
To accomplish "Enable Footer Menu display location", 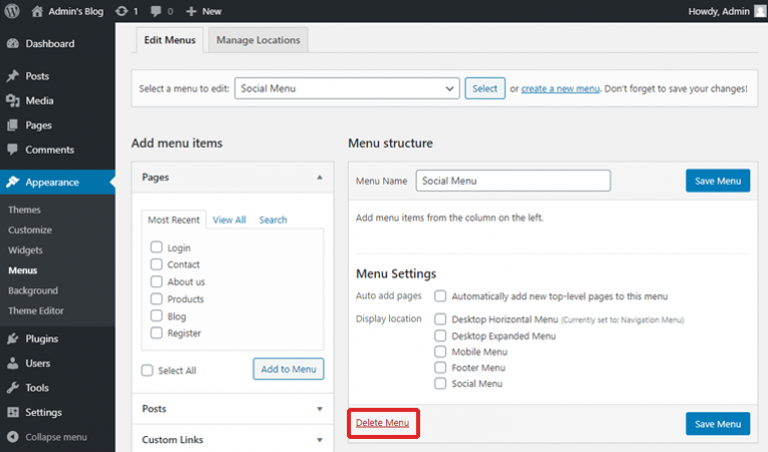I will point(440,367).
